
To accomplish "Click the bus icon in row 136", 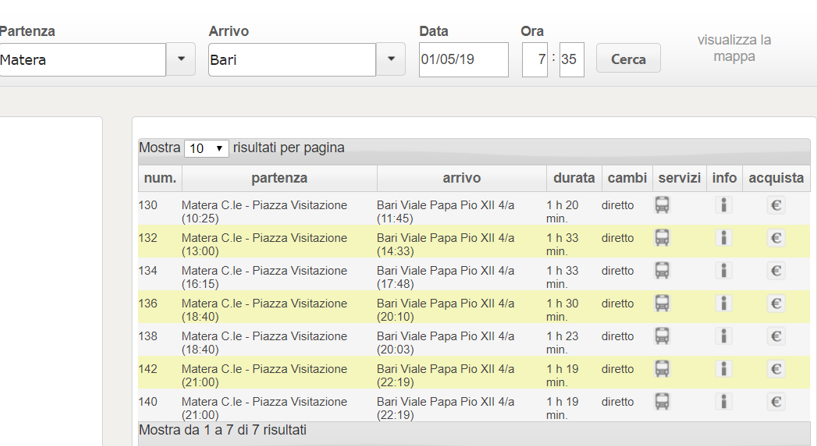I will pos(662,304).
